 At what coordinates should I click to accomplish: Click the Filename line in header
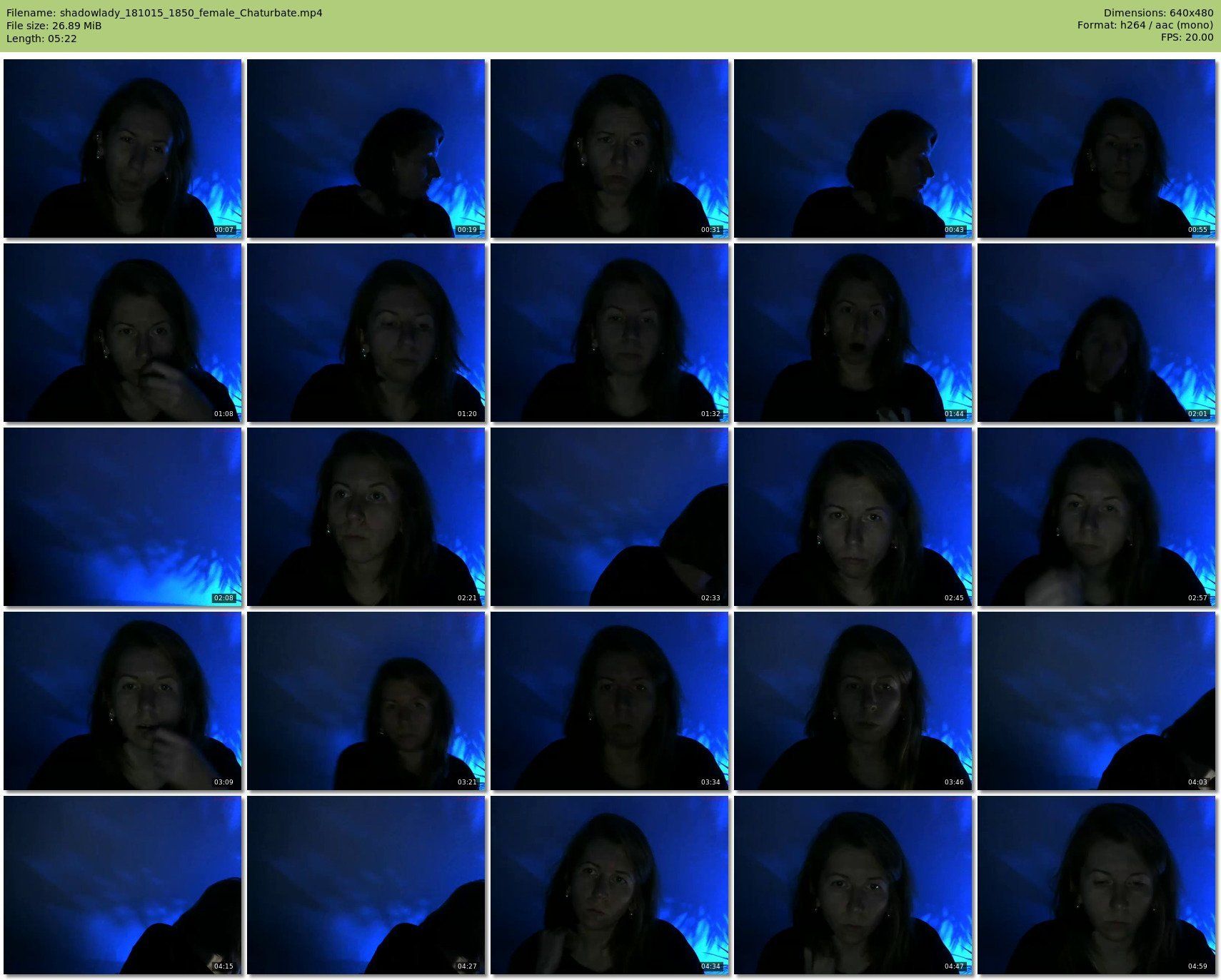tap(164, 13)
